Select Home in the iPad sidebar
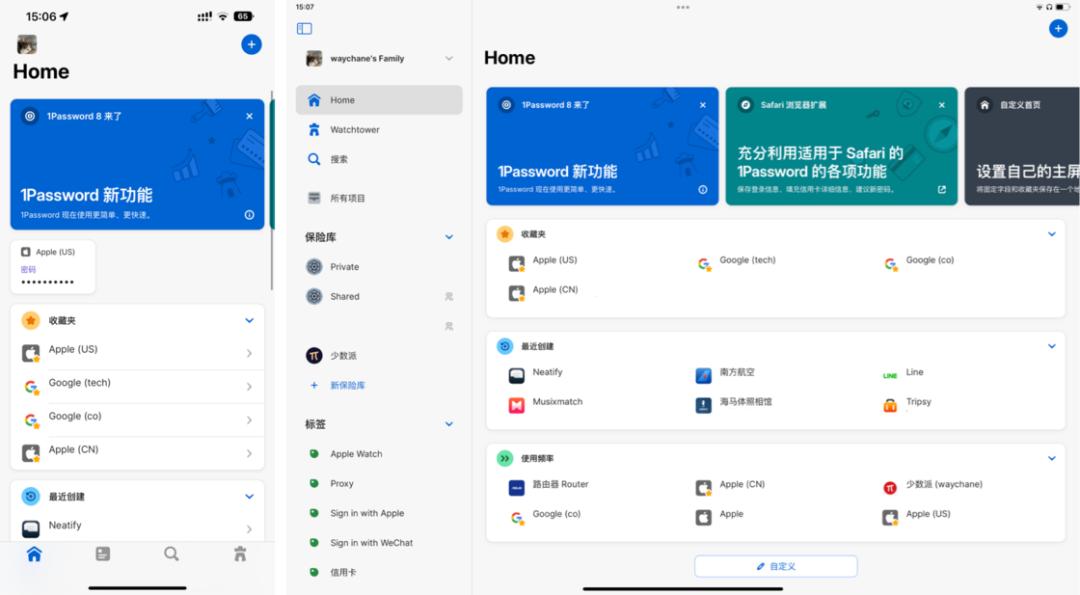Viewport: 1080px width, 595px height. [379, 100]
